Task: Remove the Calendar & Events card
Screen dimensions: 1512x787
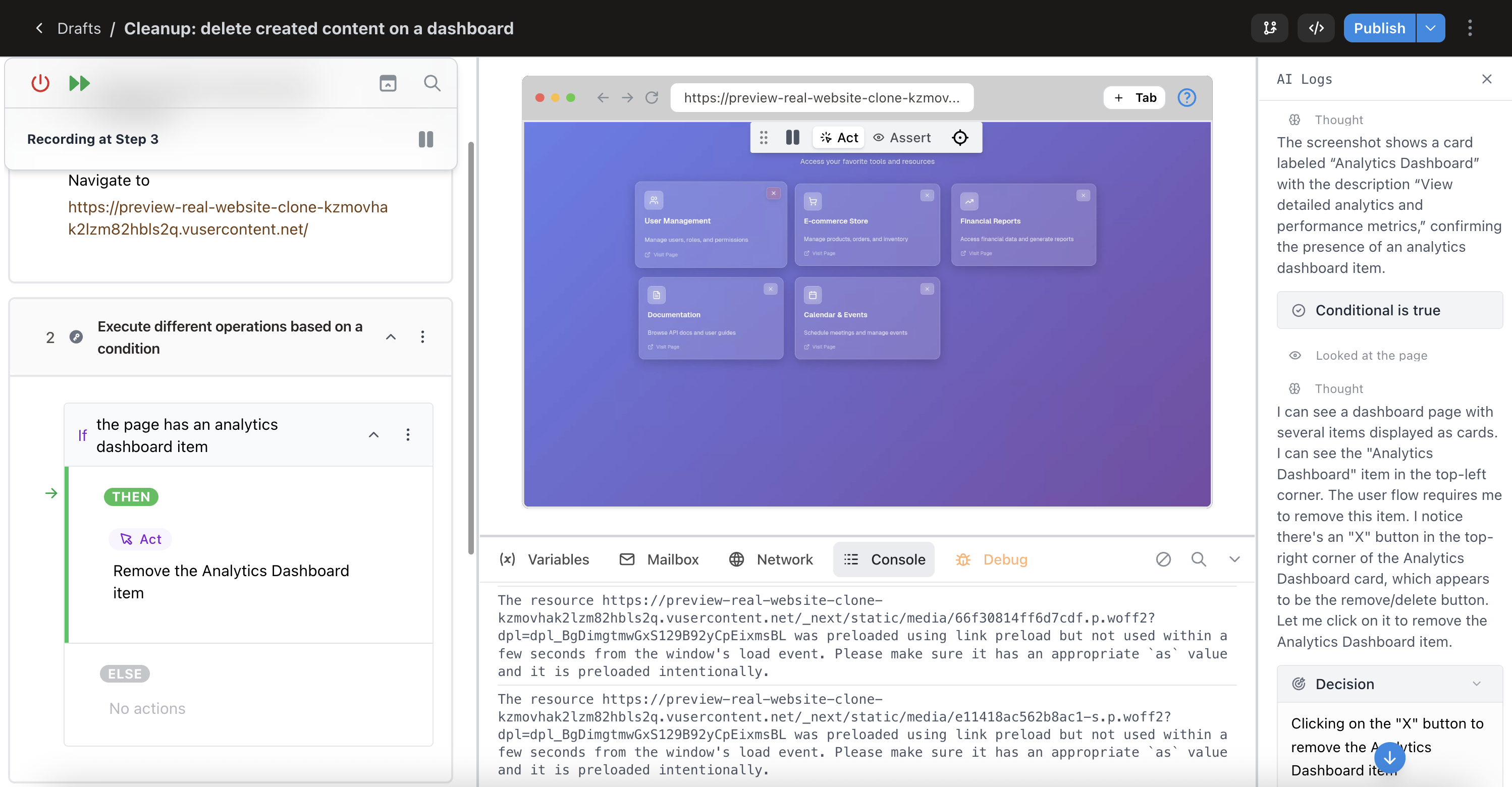Action: pyautogui.click(x=927, y=289)
